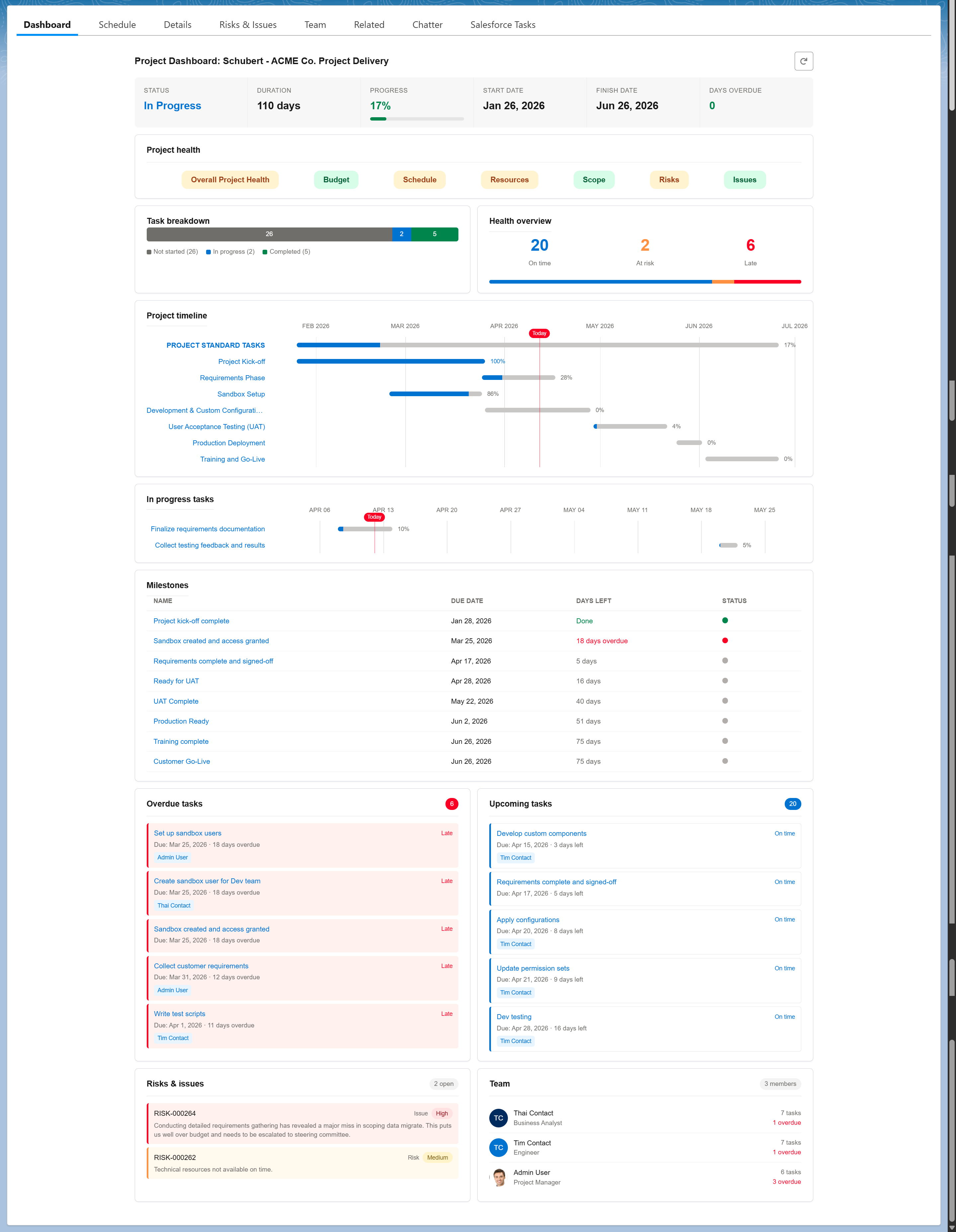Viewport: 956px width, 1232px height.
Task: Click the Completed segment showing 5
Action: 434,234
